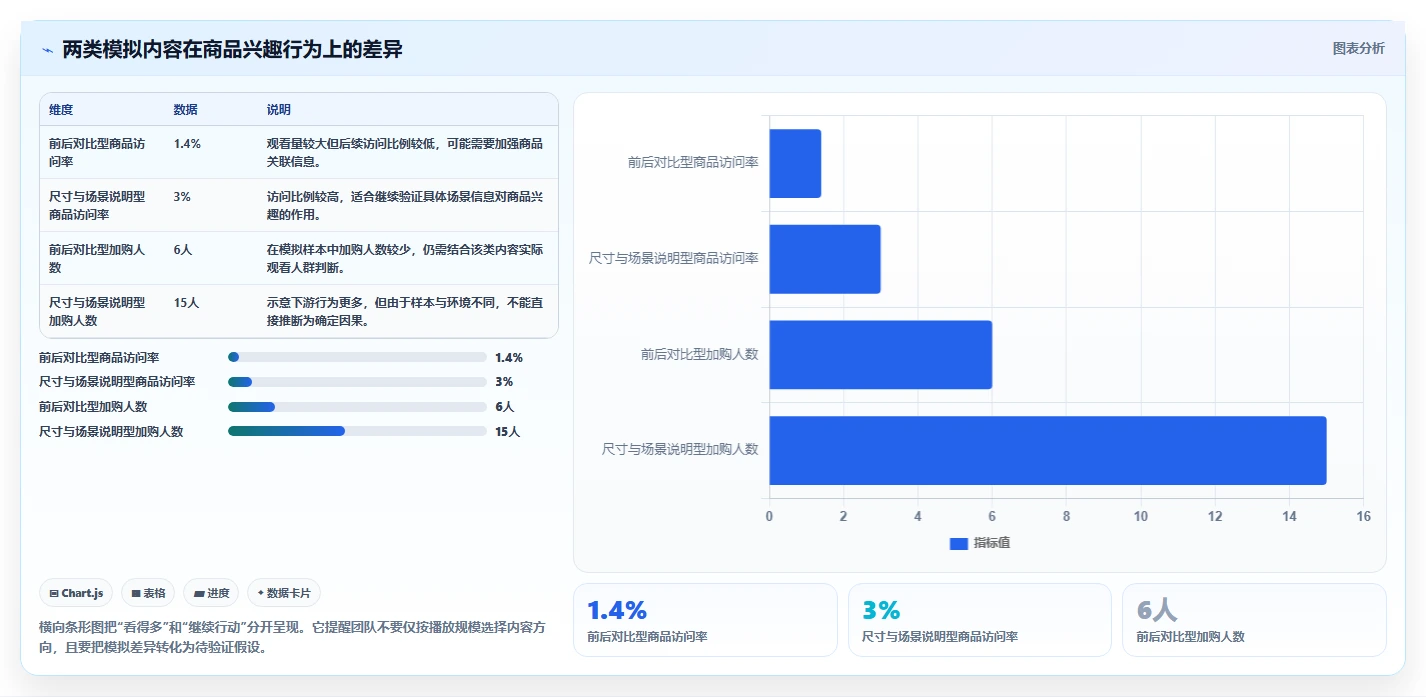Click the chart bar for 前后对比型加购人数
This screenshot has width=1426, height=697.
[880, 354]
